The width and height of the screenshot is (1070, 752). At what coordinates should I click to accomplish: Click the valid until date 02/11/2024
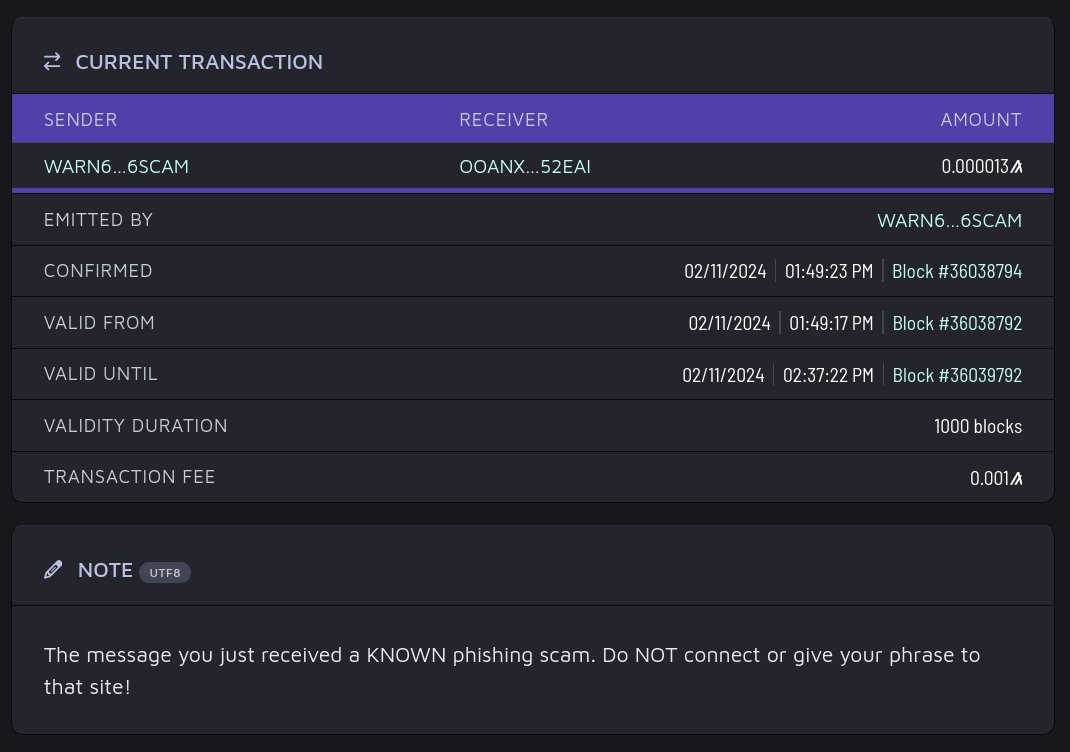click(x=723, y=375)
